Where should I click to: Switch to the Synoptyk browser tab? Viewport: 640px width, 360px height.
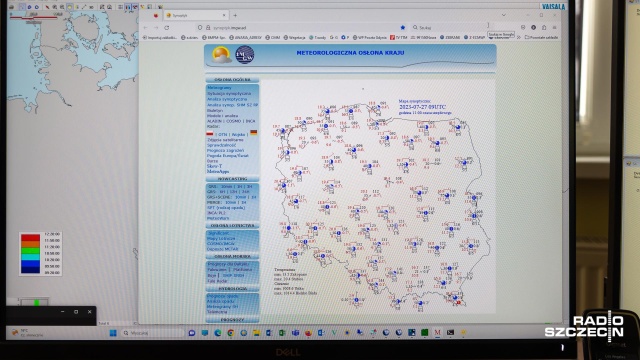point(196,16)
